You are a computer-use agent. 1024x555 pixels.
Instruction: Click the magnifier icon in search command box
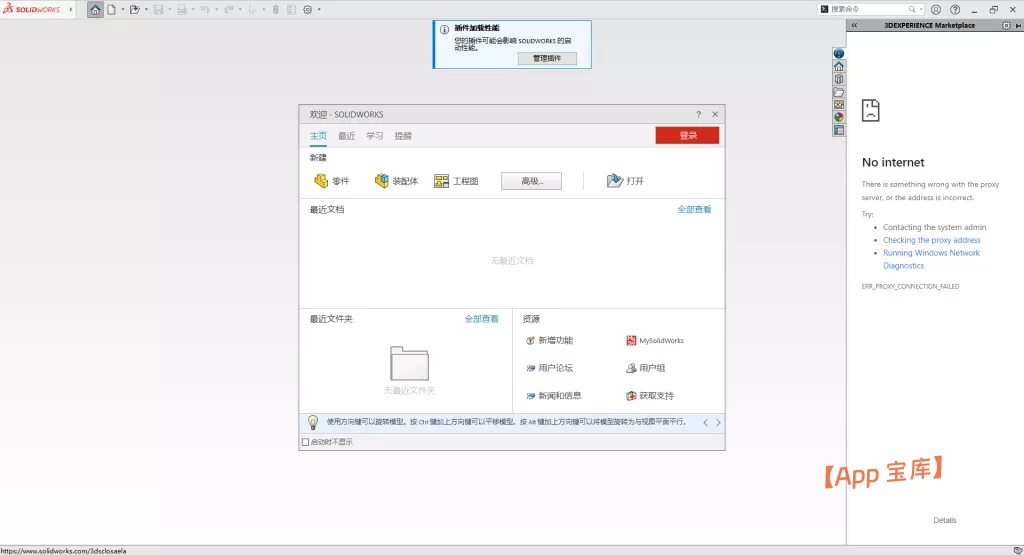(912, 9)
